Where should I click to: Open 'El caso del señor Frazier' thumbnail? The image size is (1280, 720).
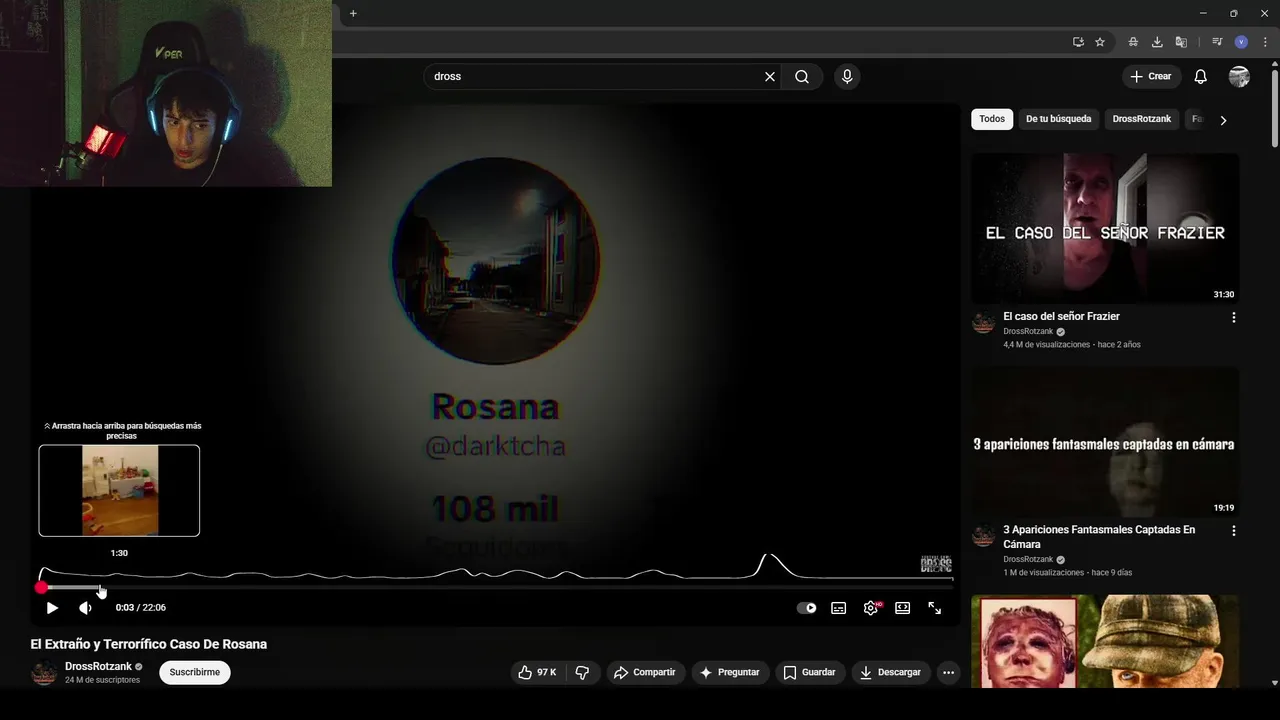[1105, 228]
